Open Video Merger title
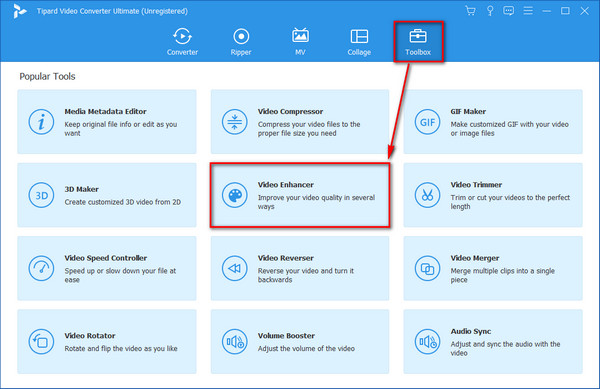This screenshot has height=389, width=600. tap(474, 258)
